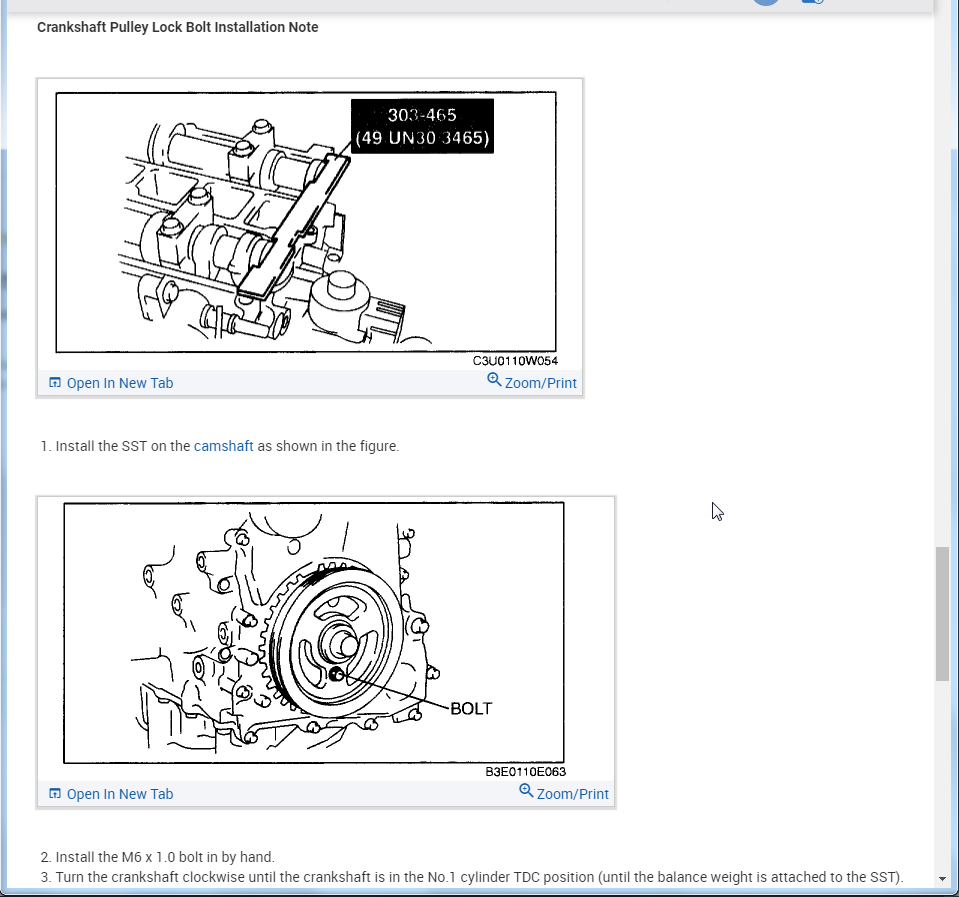Follow the camshaft hyperlink in step 1
Image resolution: width=959 pixels, height=897 pixels.
pyautogui.click(x=223, y=446)
